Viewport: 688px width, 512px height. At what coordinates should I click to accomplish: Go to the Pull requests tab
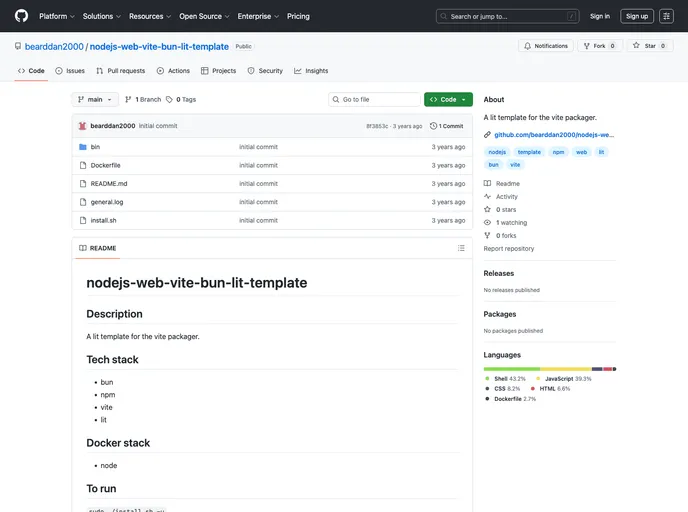click(121, 71)
